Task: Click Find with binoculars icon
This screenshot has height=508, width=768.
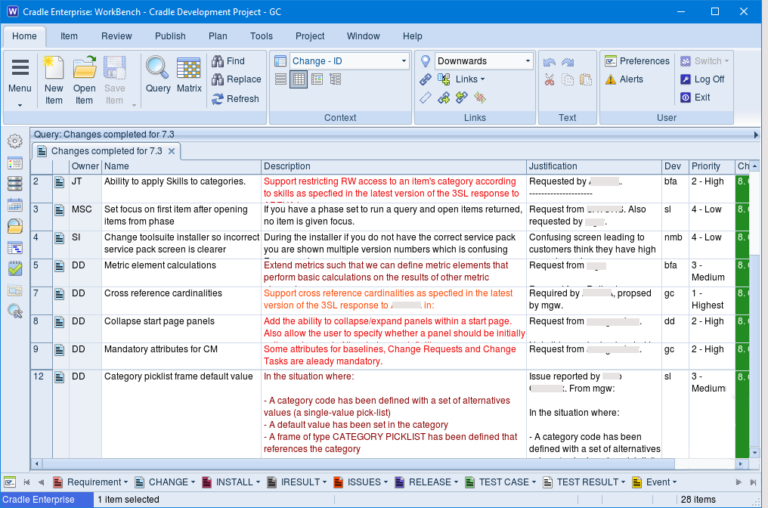Action: pyautogui.click(x=228, y=61)
